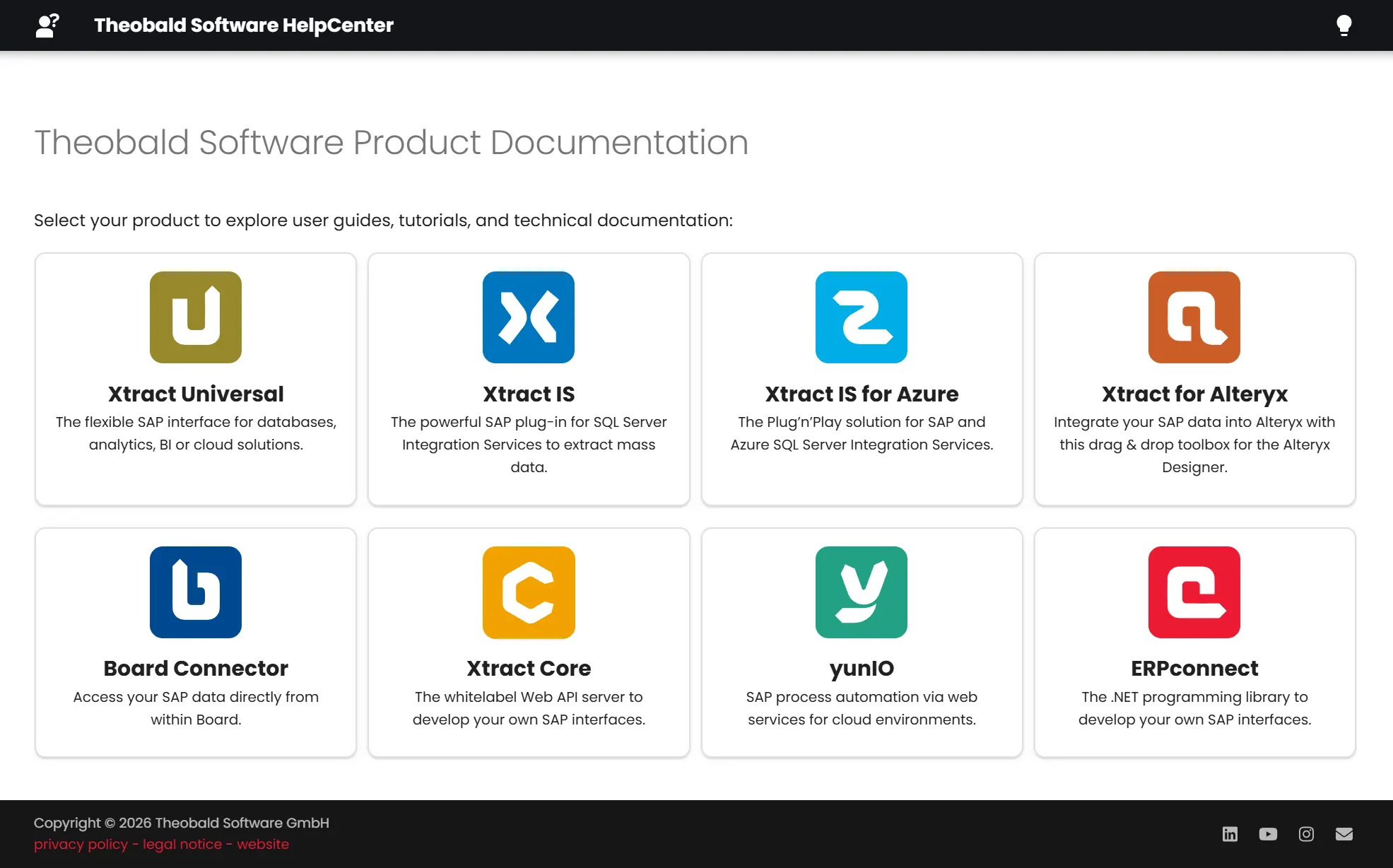The height and width of the screenshot is (868, 1393).
Task: Open the Xtract IS for Azure heading
Action: click(x=862, y=394)
